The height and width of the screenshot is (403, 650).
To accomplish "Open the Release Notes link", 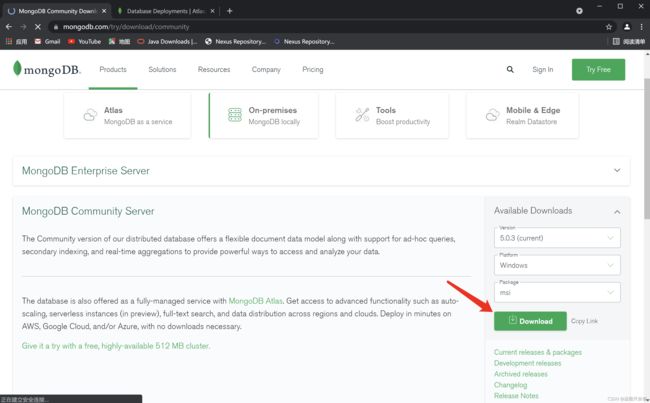I will tap(516, 396).
